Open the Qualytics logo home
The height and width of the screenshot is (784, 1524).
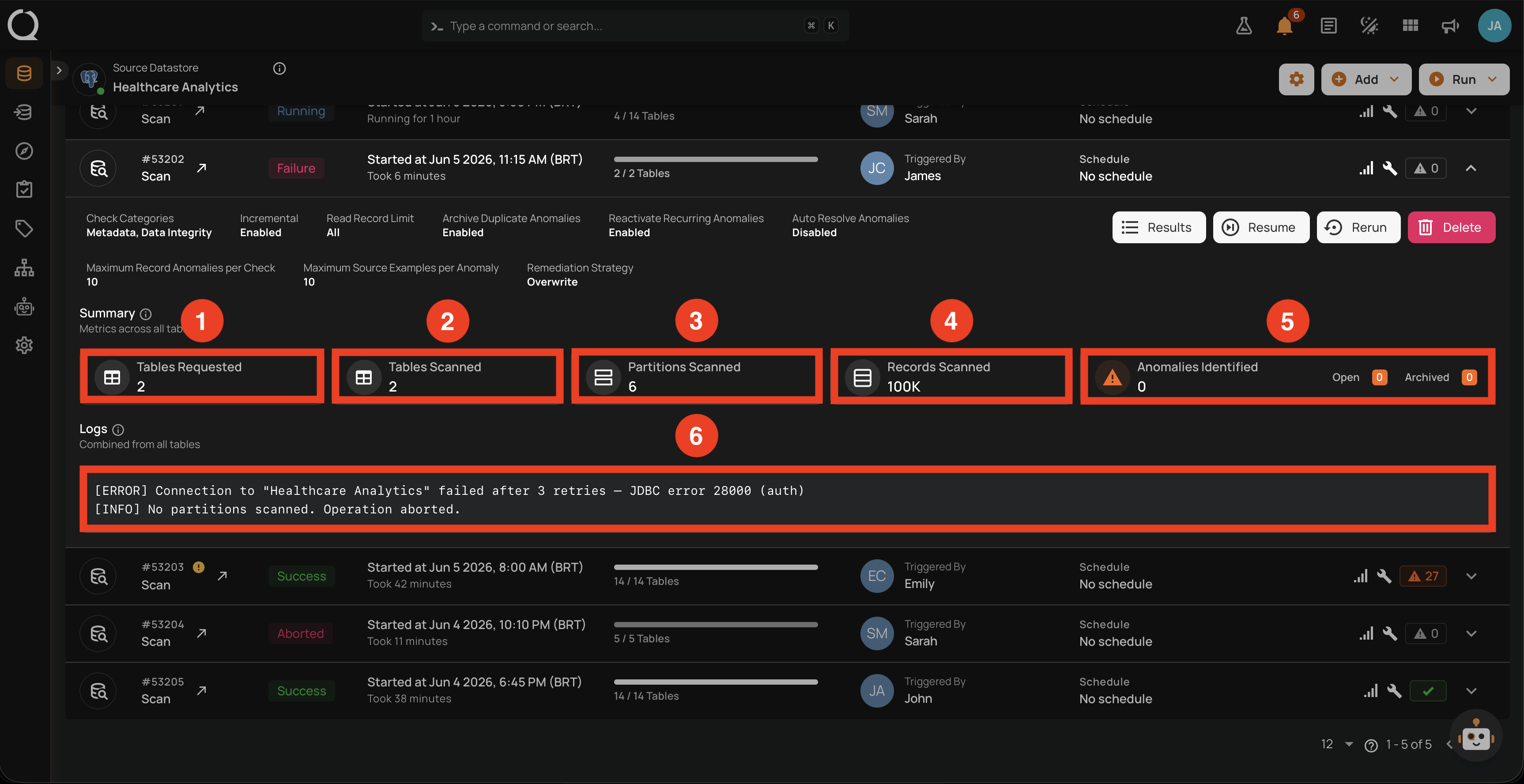(23, 25)
